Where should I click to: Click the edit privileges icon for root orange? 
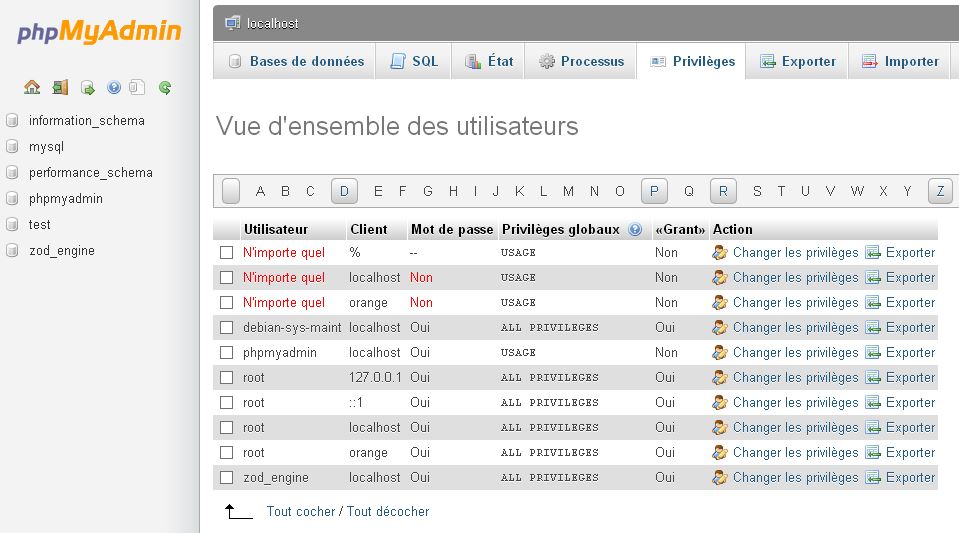(720, 452)
